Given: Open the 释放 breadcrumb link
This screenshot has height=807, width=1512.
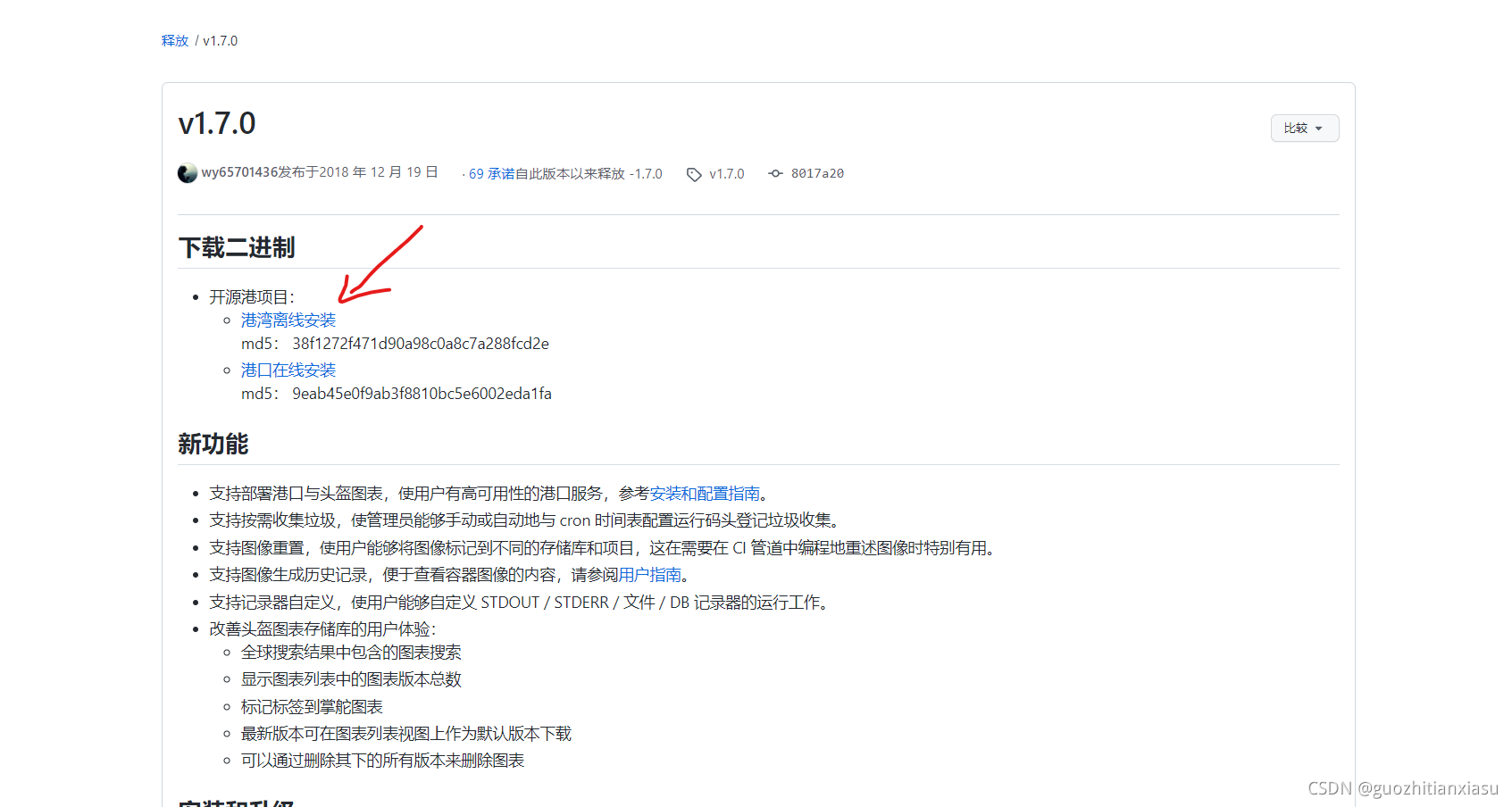Looking at the screenshot, I should pos(175,41).
